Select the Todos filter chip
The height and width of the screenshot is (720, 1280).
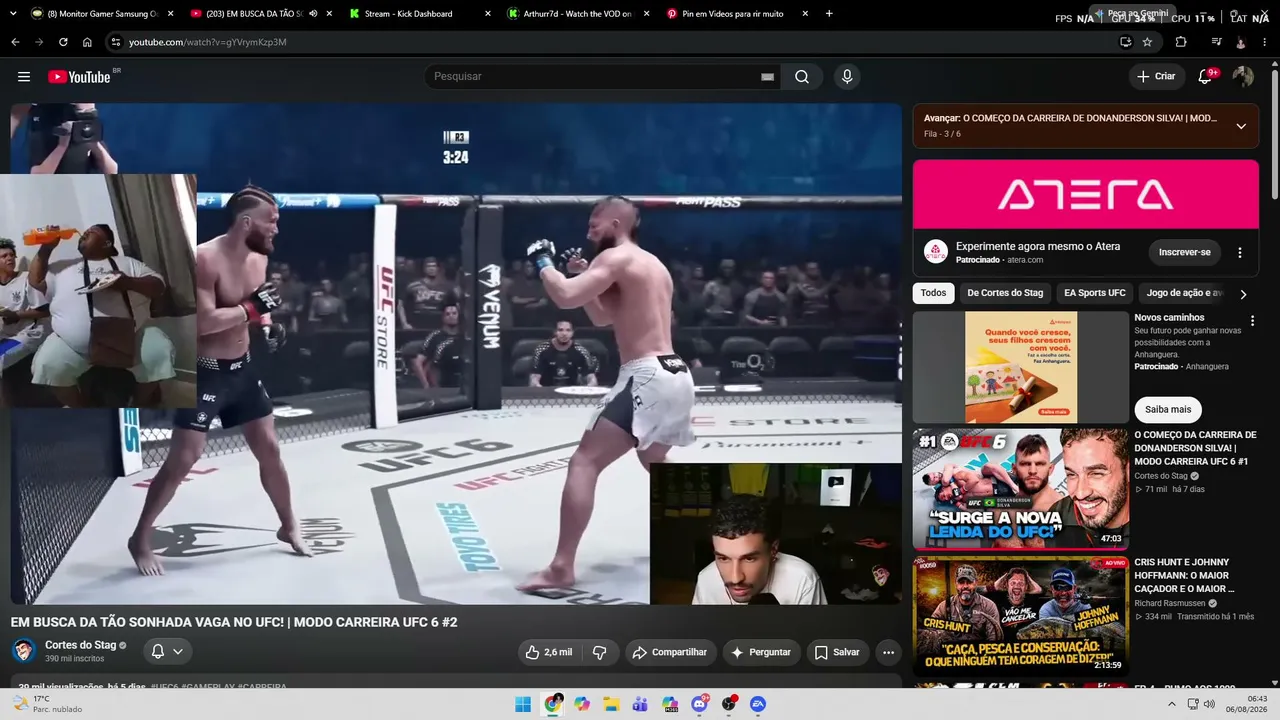933,293
